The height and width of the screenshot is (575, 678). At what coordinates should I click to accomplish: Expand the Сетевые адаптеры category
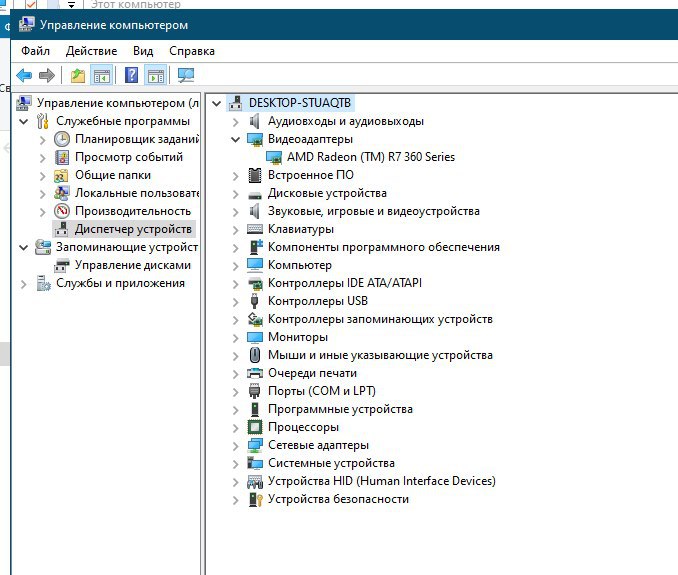235,446
